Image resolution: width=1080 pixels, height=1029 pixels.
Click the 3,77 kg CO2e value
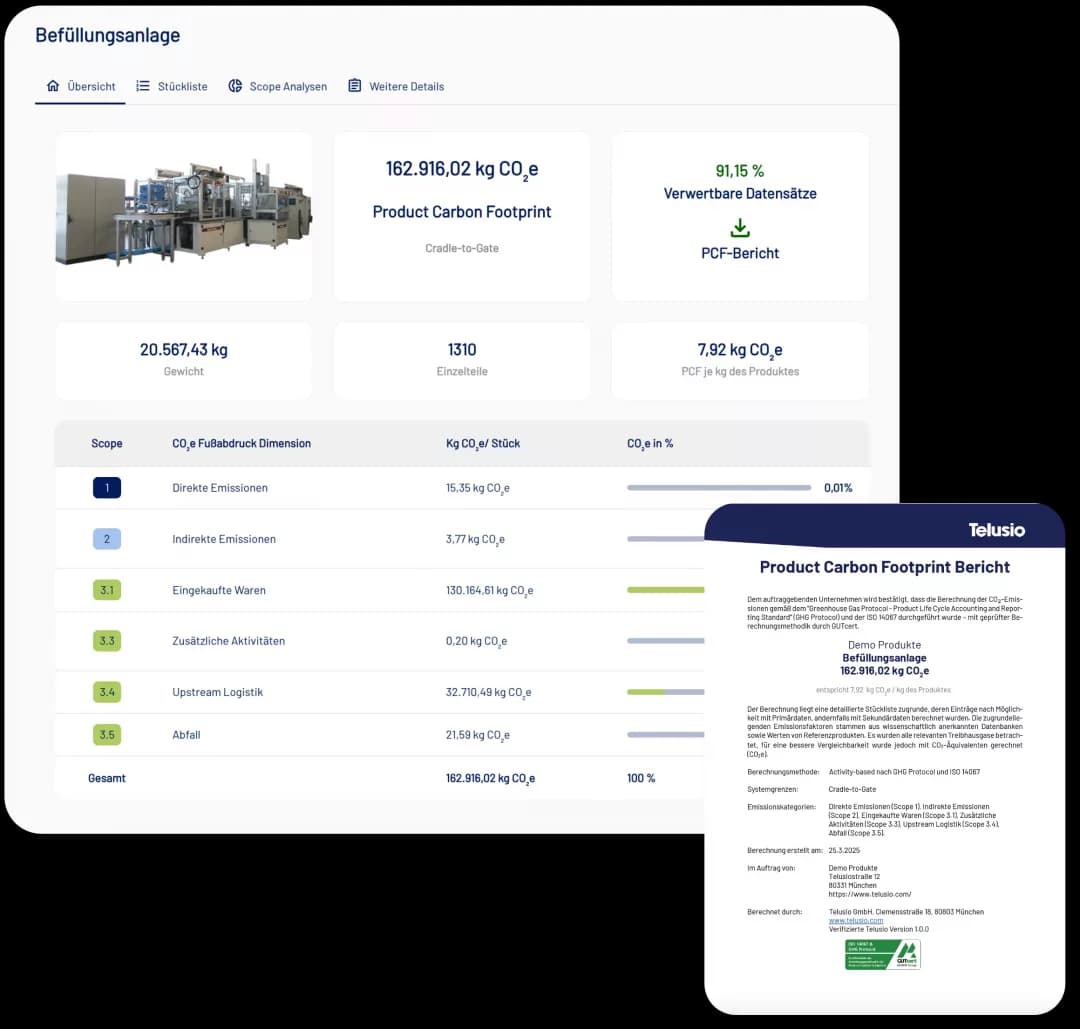click(475, 539)
